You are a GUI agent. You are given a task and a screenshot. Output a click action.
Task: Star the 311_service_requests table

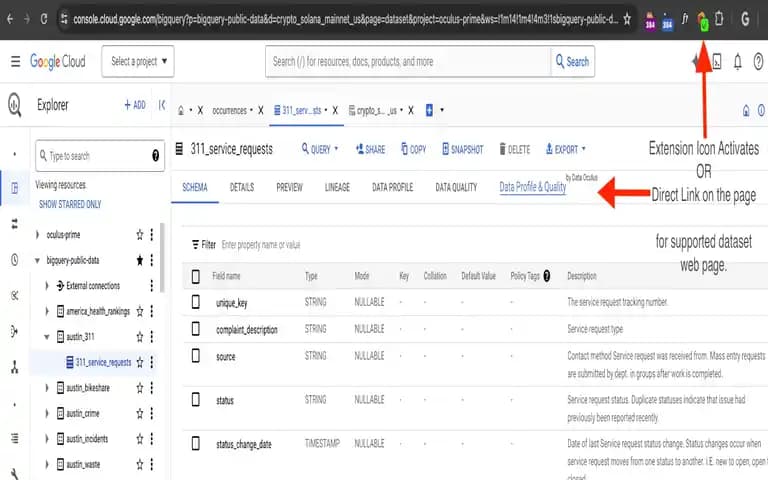point(140,362)
